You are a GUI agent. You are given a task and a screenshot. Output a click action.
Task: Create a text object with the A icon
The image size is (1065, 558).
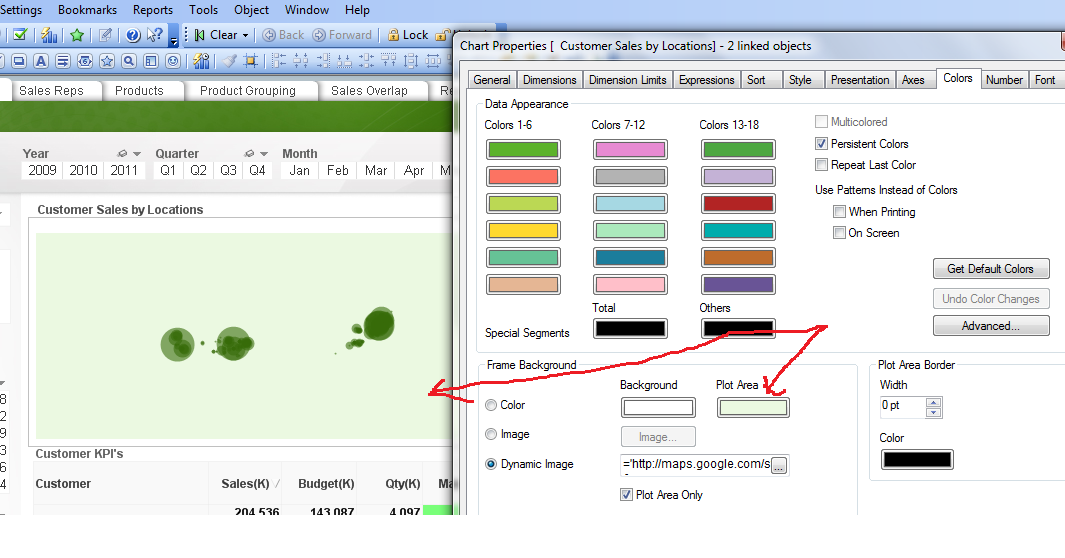tap(41, 61)
